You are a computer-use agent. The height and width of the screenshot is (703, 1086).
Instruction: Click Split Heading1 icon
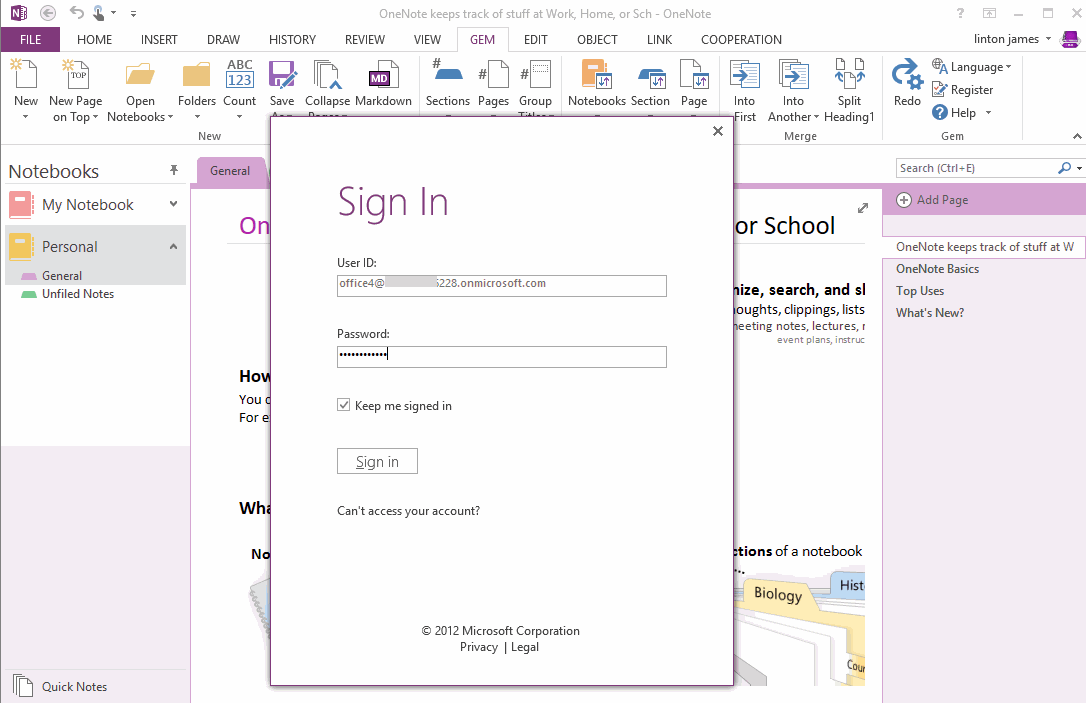pos(849,74)
